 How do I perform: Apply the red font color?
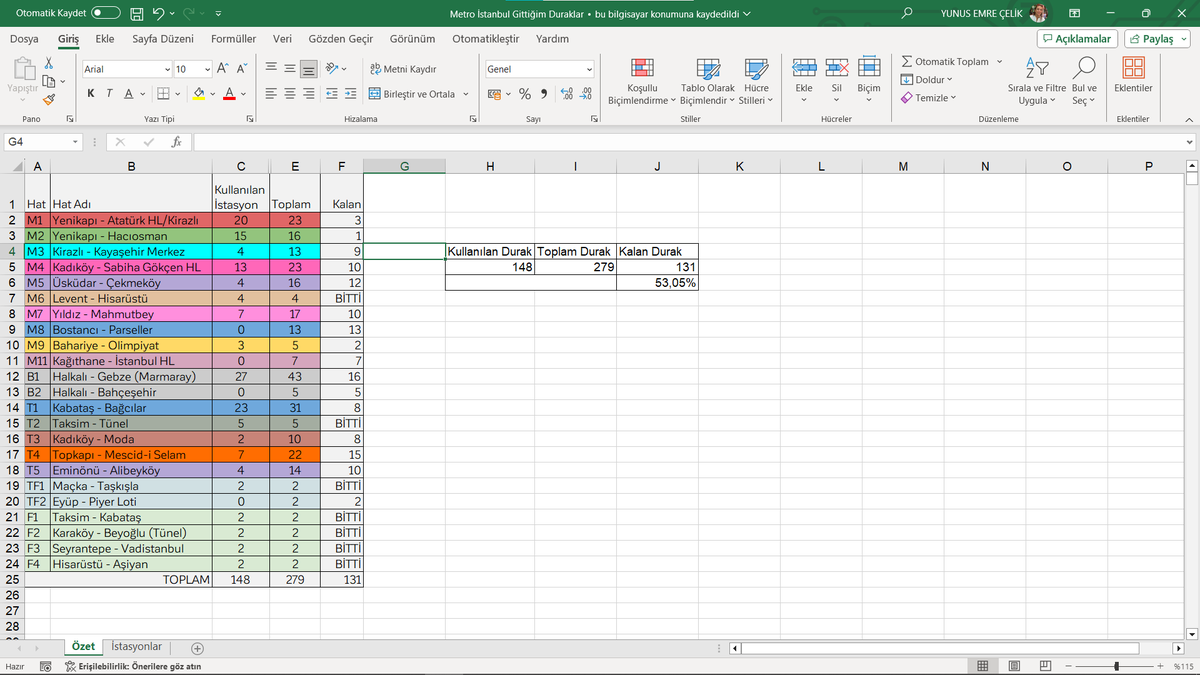[230, 94]
